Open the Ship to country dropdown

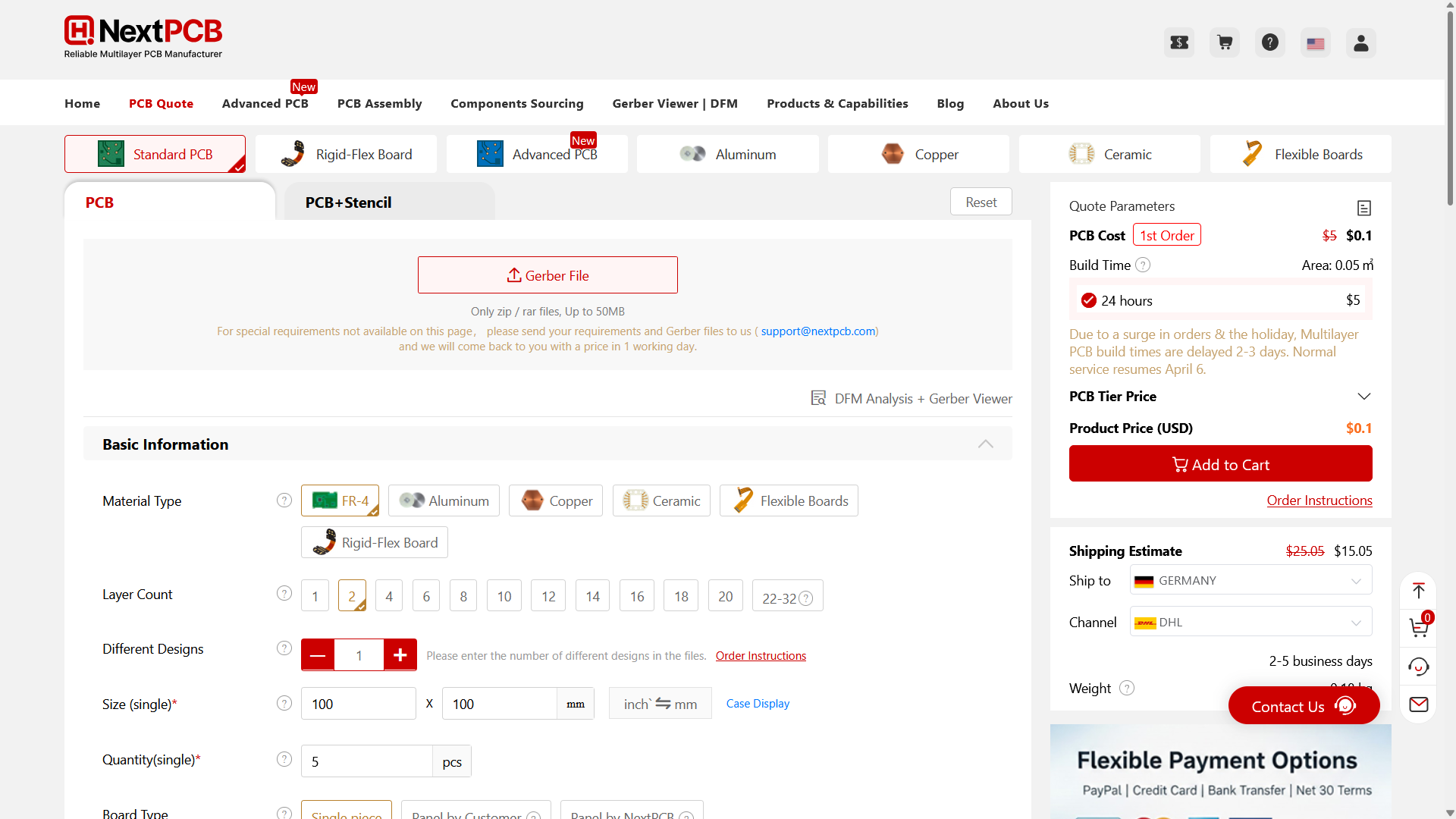click(x=1250, y=580)
